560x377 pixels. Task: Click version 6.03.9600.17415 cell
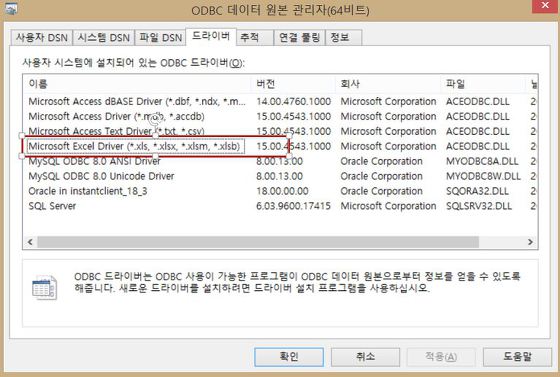coord(294,206)
